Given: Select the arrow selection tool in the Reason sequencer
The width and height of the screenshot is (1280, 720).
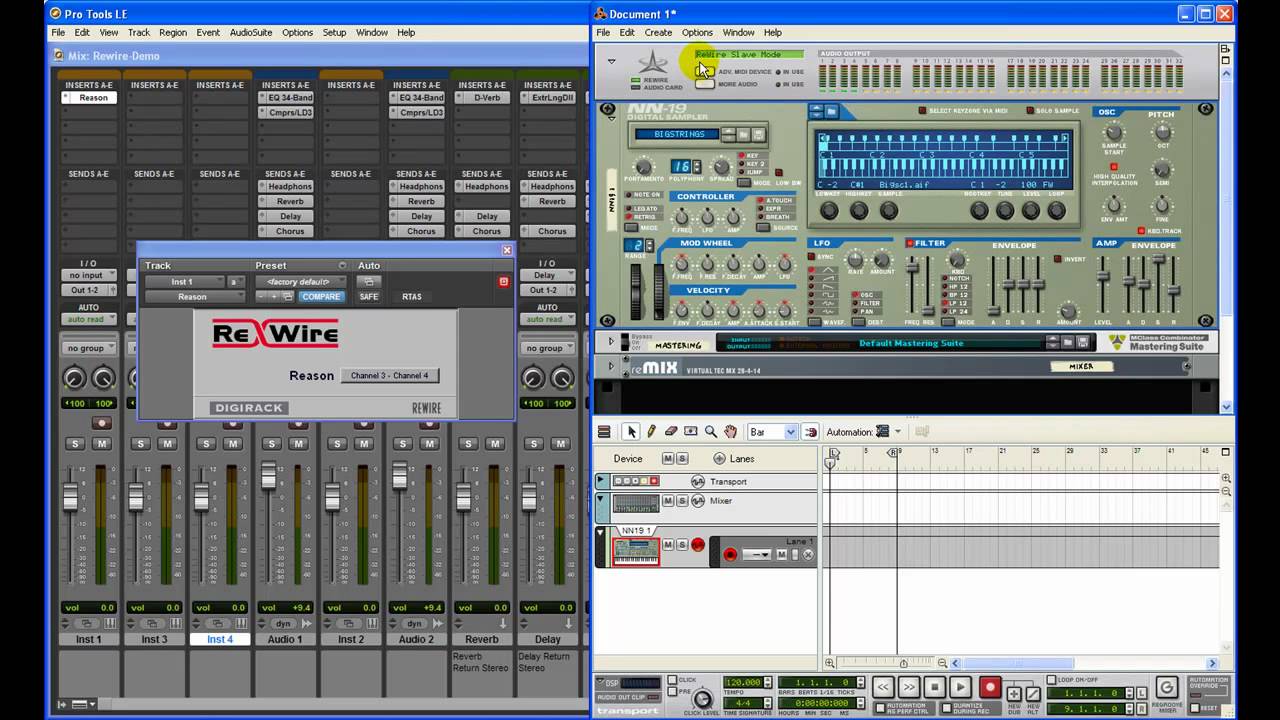Looking at the screenshot, I should [631, 432].
